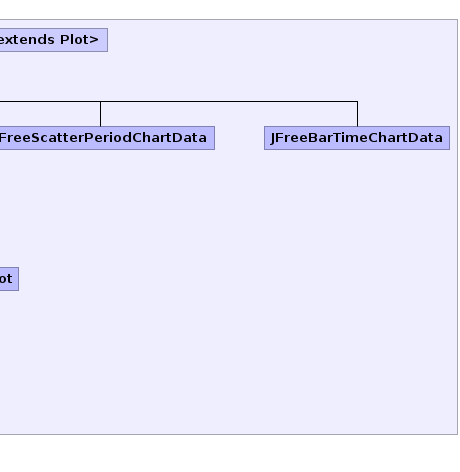
Task: Click the word "Plot>" in the extends node
Action: pyautogui.click(x=79, y=40)
